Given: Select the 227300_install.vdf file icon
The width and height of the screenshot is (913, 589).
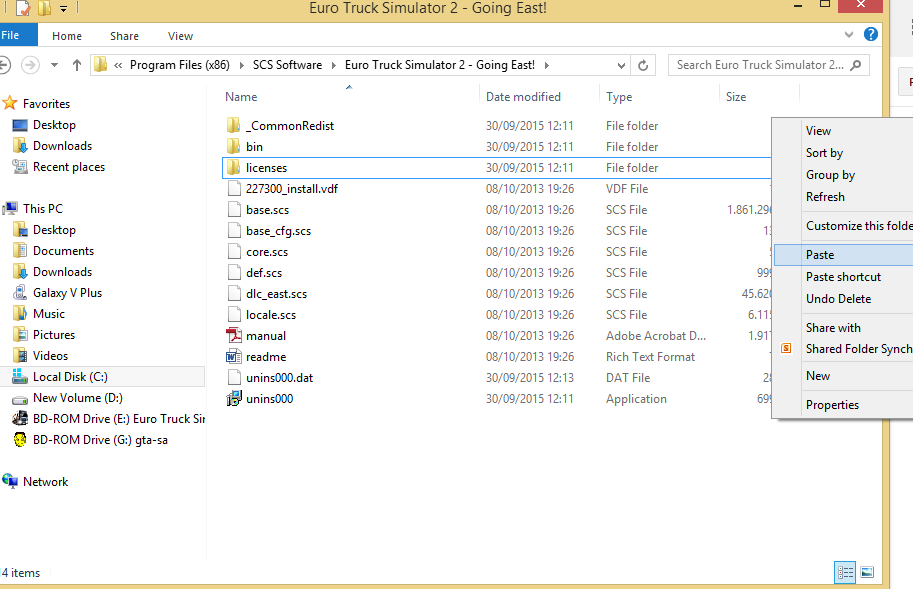Looking at the screenshot, I should point(233,188).
